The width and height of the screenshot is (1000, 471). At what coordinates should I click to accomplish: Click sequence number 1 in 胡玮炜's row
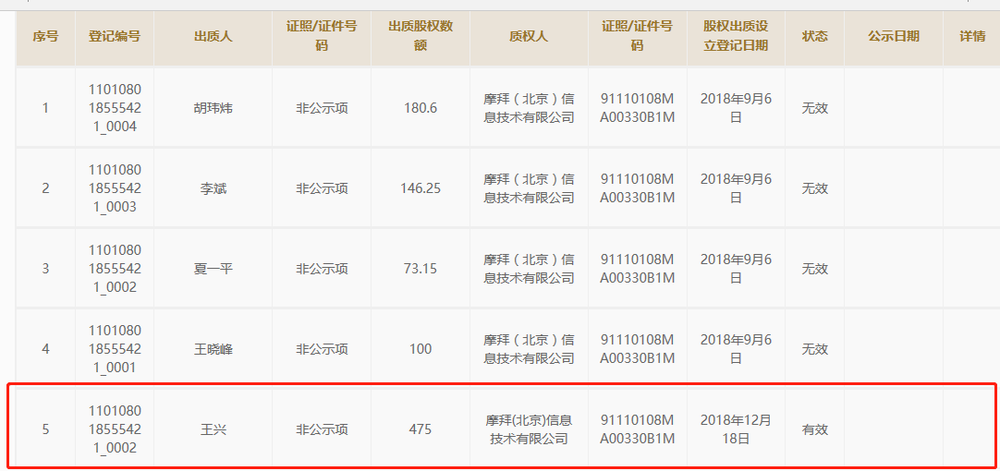click(x=45, y=108)
